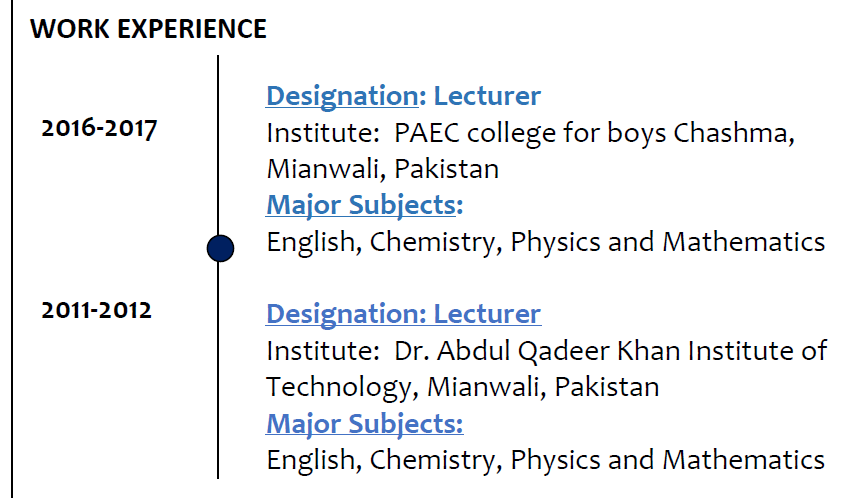Click the Mianwali, Pakistan line under PAEC college
This screenshot has width=861, height=498.
click(x=382, y=169)
